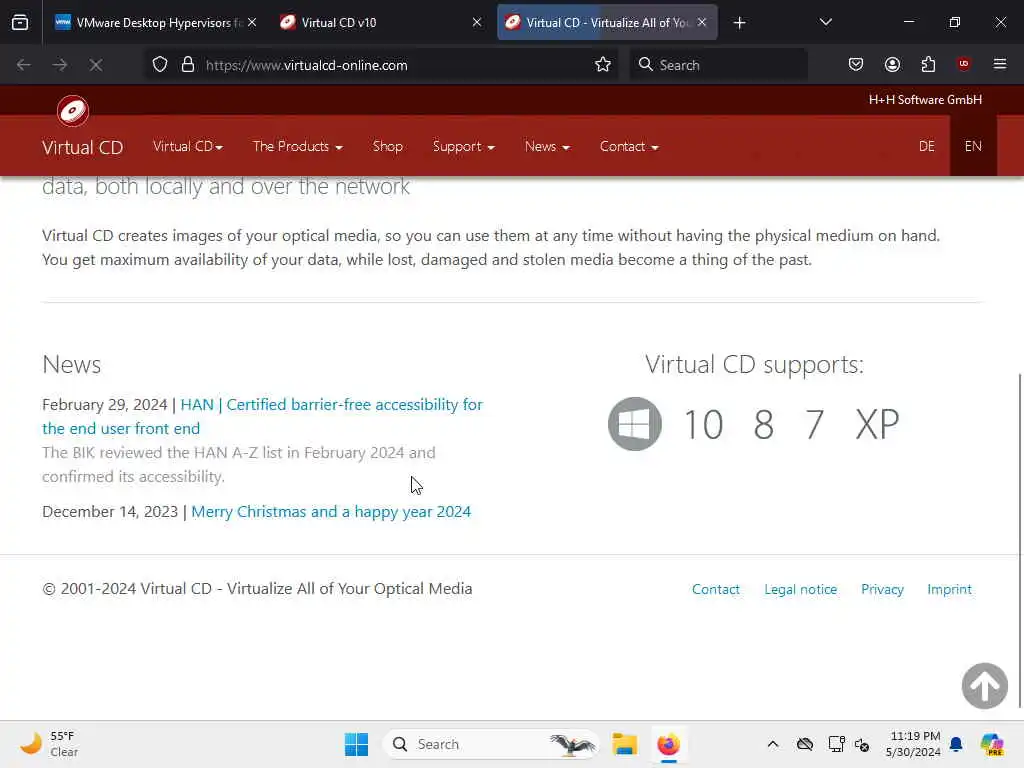Click the Virtual CD disc logo

tap(72, 111)
